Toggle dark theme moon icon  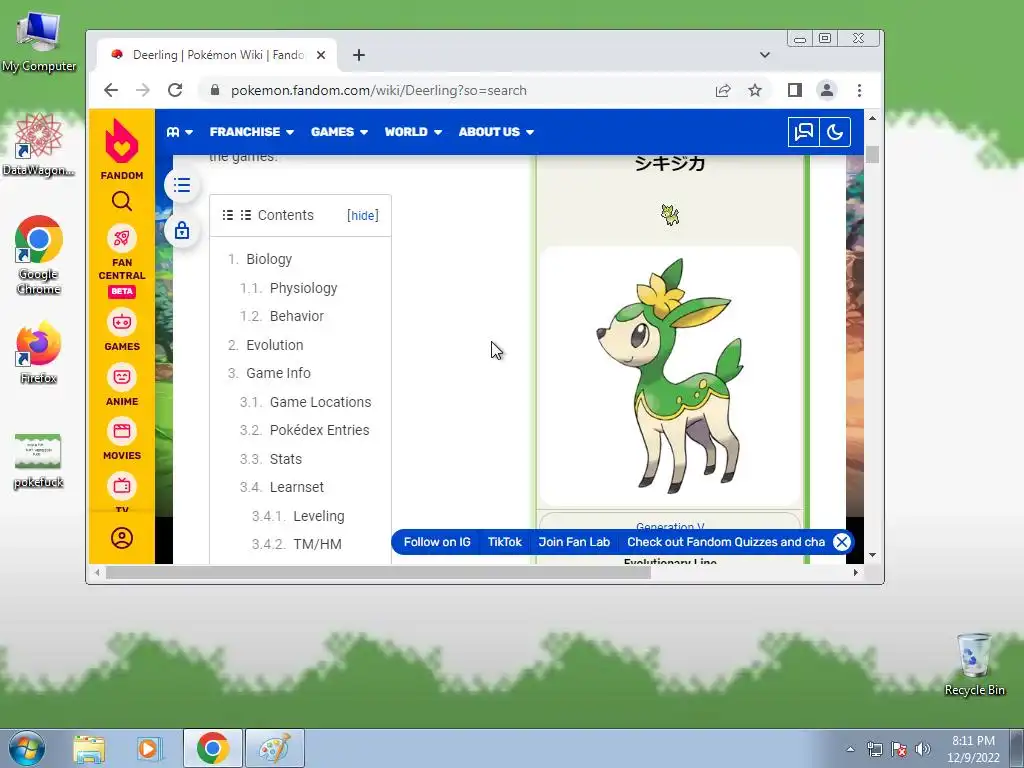coord(835,132)
